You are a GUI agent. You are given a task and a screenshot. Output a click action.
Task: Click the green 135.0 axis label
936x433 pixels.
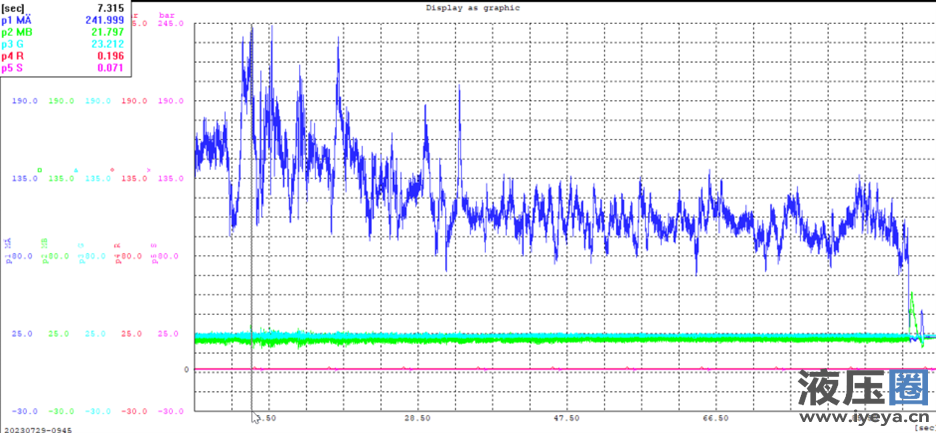tap(61, 179)
